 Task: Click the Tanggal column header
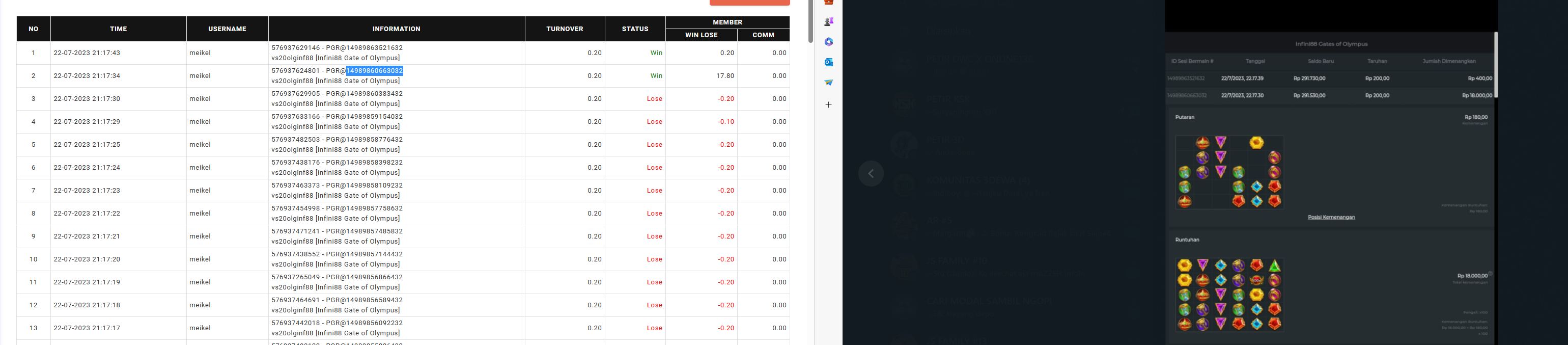1255,61
